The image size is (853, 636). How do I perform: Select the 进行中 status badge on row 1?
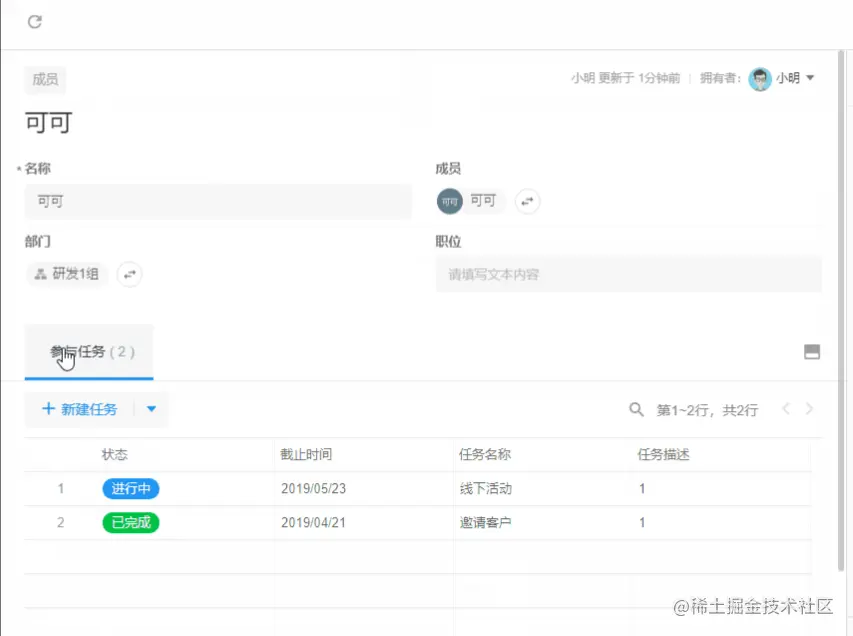pyautogui.click(x=131, y=488)
